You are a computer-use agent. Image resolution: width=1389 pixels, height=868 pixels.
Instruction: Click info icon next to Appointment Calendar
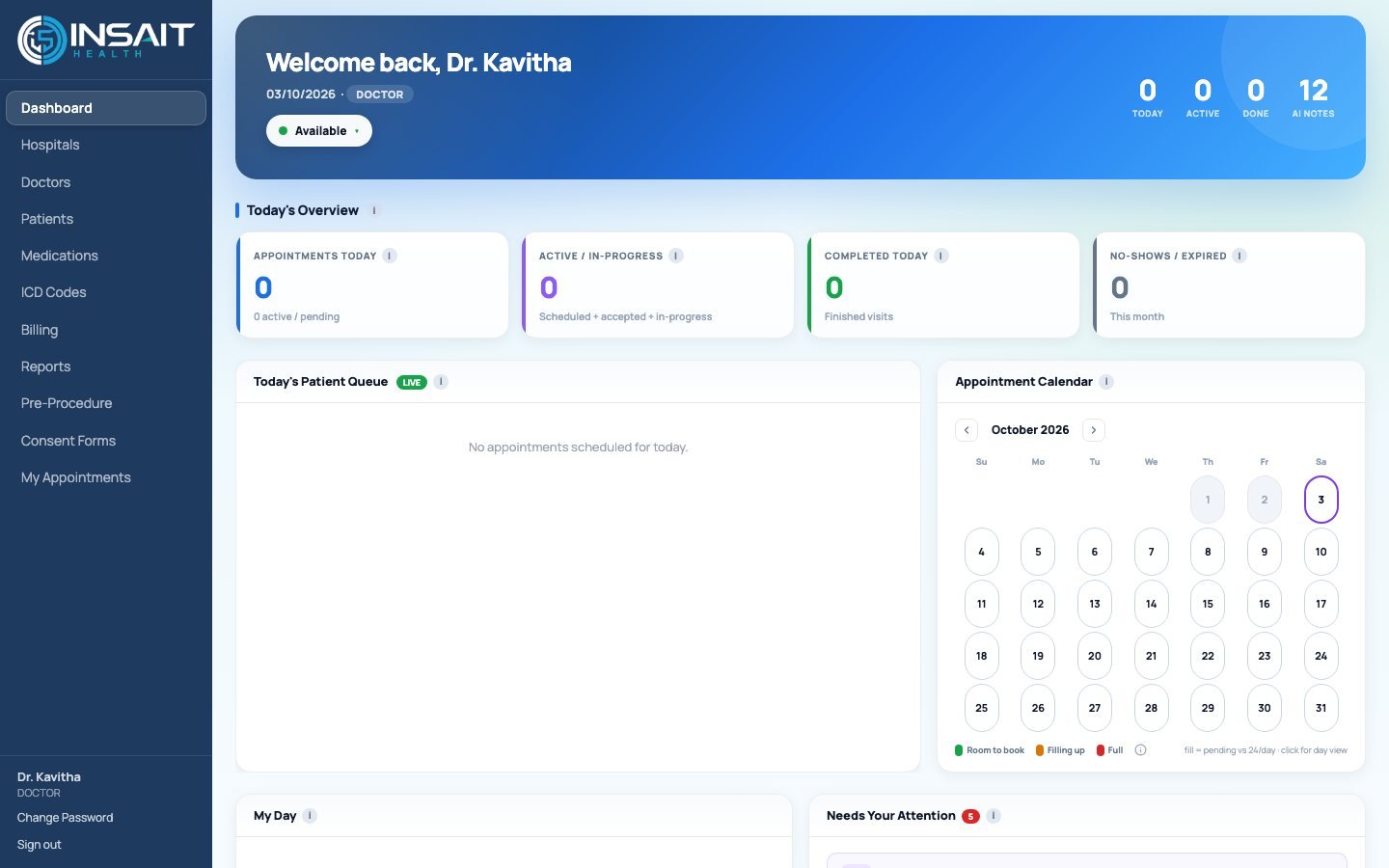coord(1106,382)
